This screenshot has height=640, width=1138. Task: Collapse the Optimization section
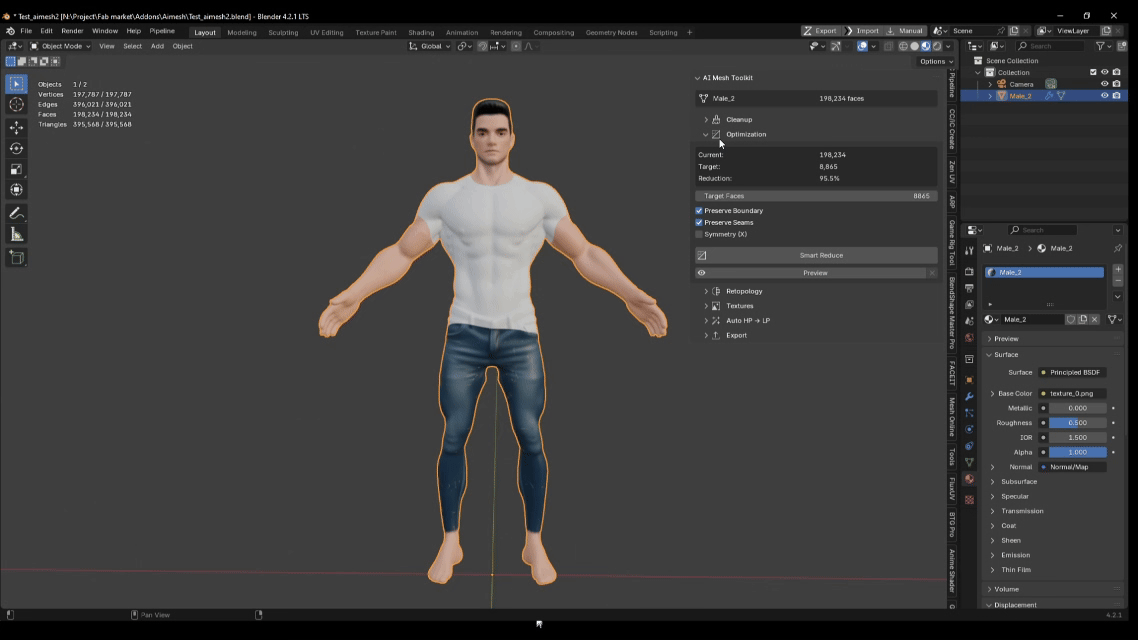[705, 134]
